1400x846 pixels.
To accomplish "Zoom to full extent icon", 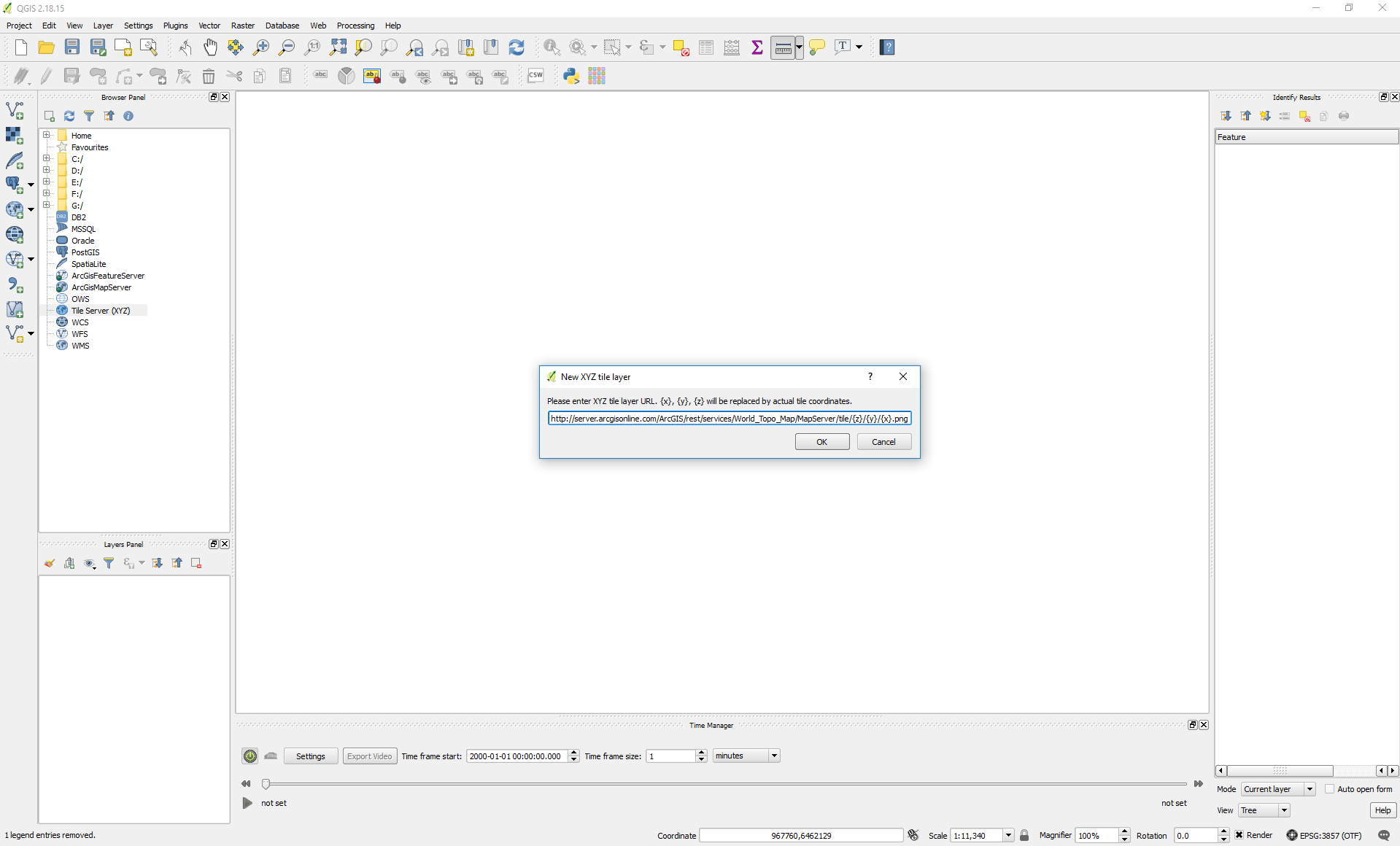I will 338,47.
